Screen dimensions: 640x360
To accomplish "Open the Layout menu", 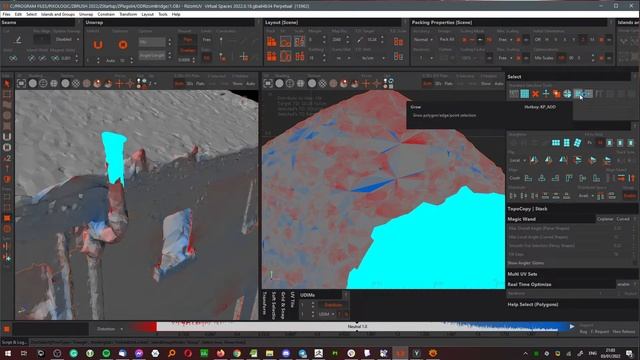I will (x=147, y=14).
